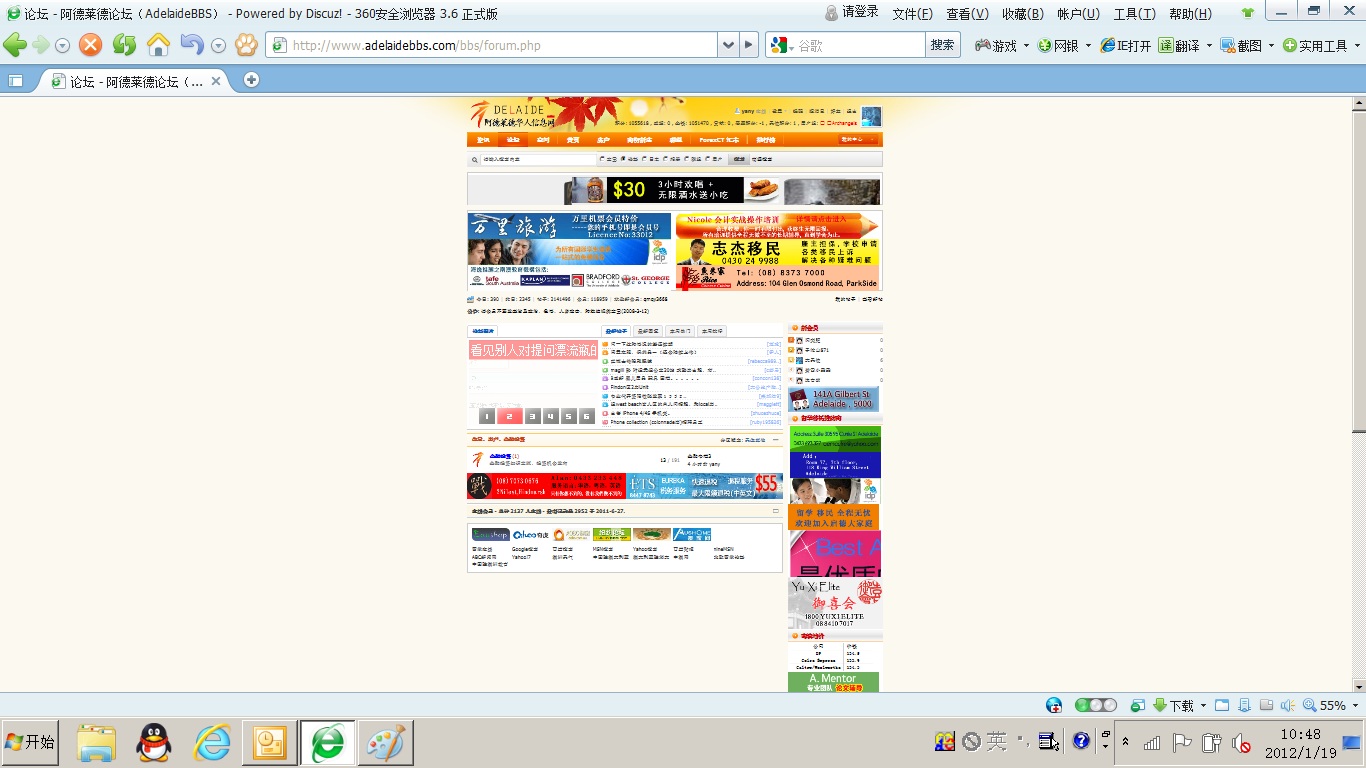Viewport: 1366px width, 768px height.
Task: Expand the address bar history dropdown
Action: coord(728,45)
